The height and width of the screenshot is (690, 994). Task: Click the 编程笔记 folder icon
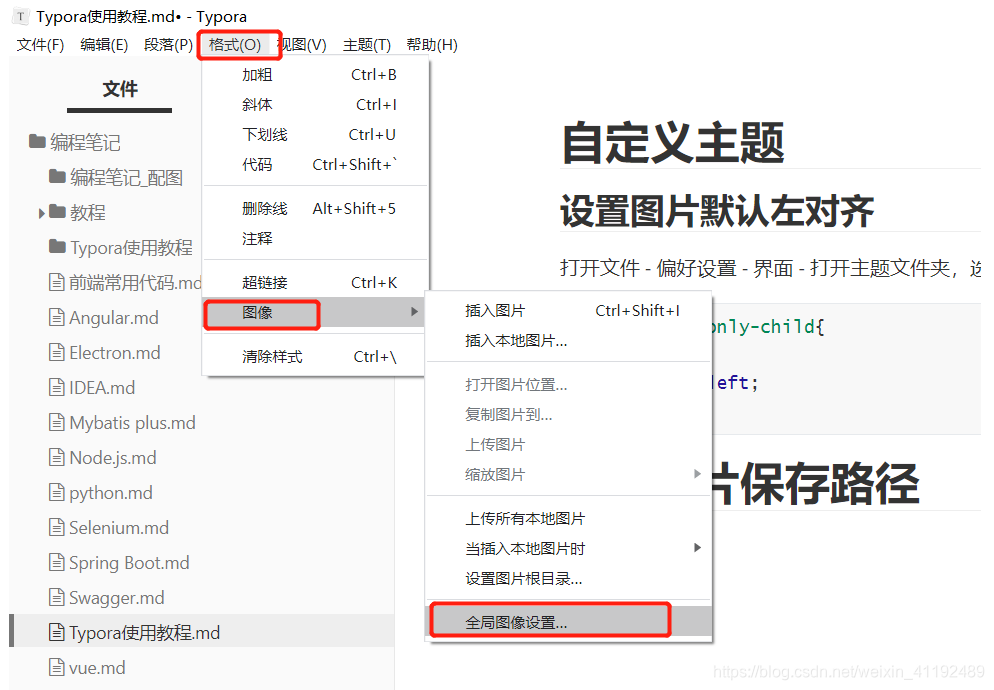38,142
